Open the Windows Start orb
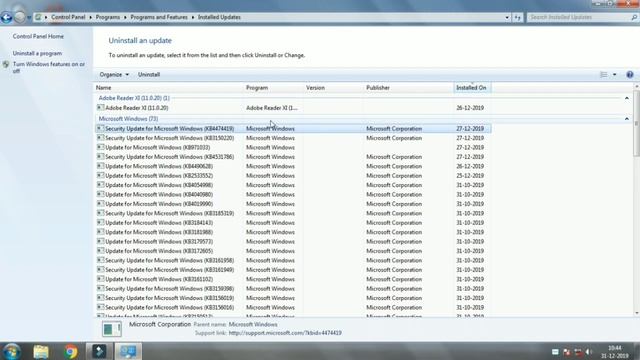Screen dimensions: 640x360 pos(11,351)
